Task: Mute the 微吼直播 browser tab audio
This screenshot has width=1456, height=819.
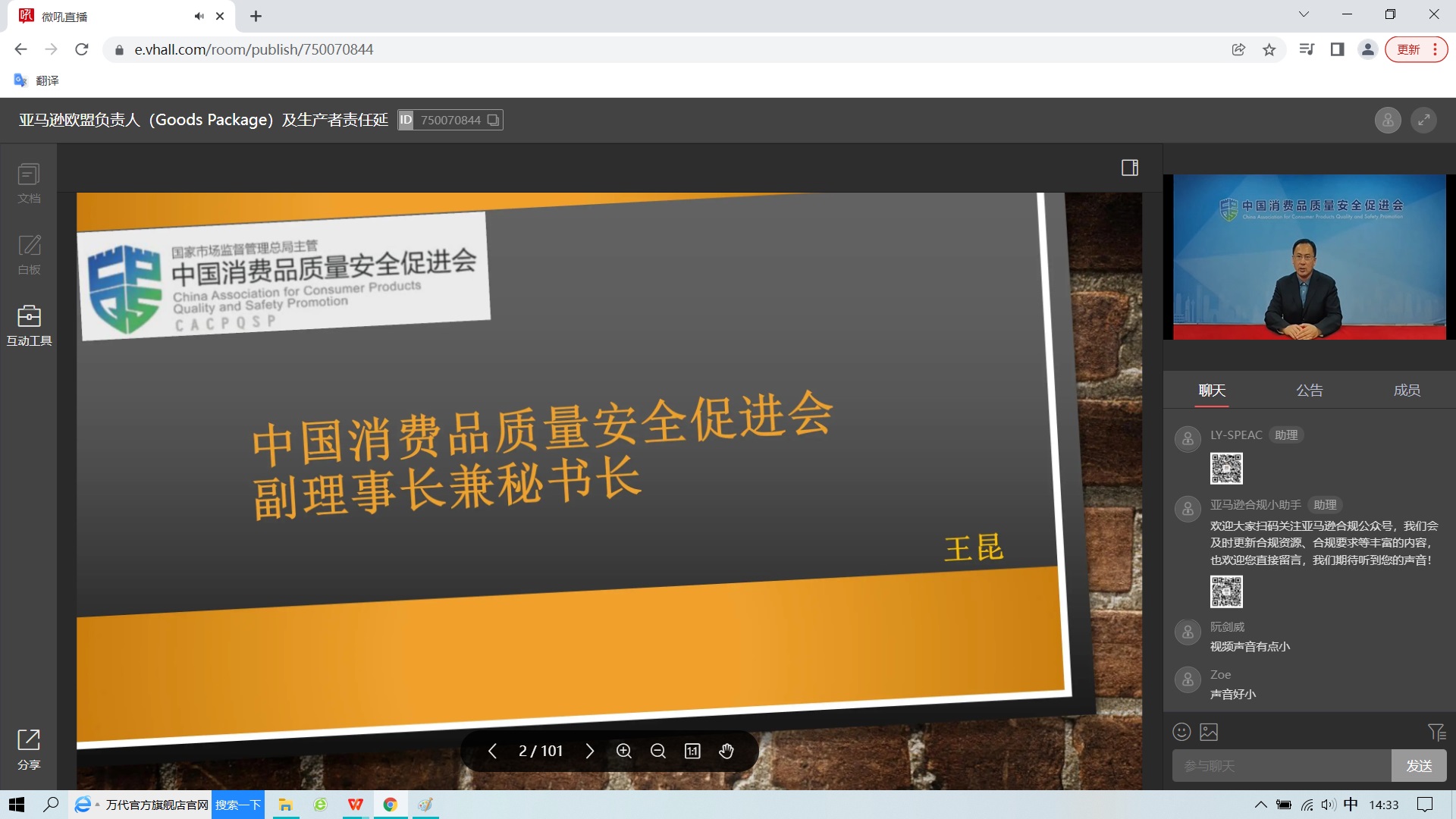Action: (199, 16)
